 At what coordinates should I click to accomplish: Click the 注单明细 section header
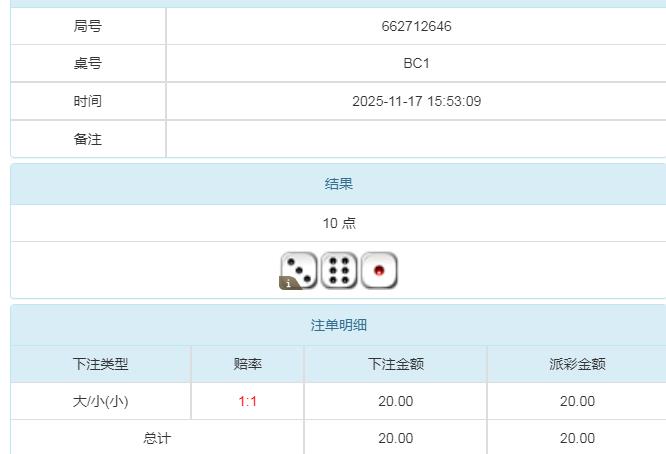point(339,325)
